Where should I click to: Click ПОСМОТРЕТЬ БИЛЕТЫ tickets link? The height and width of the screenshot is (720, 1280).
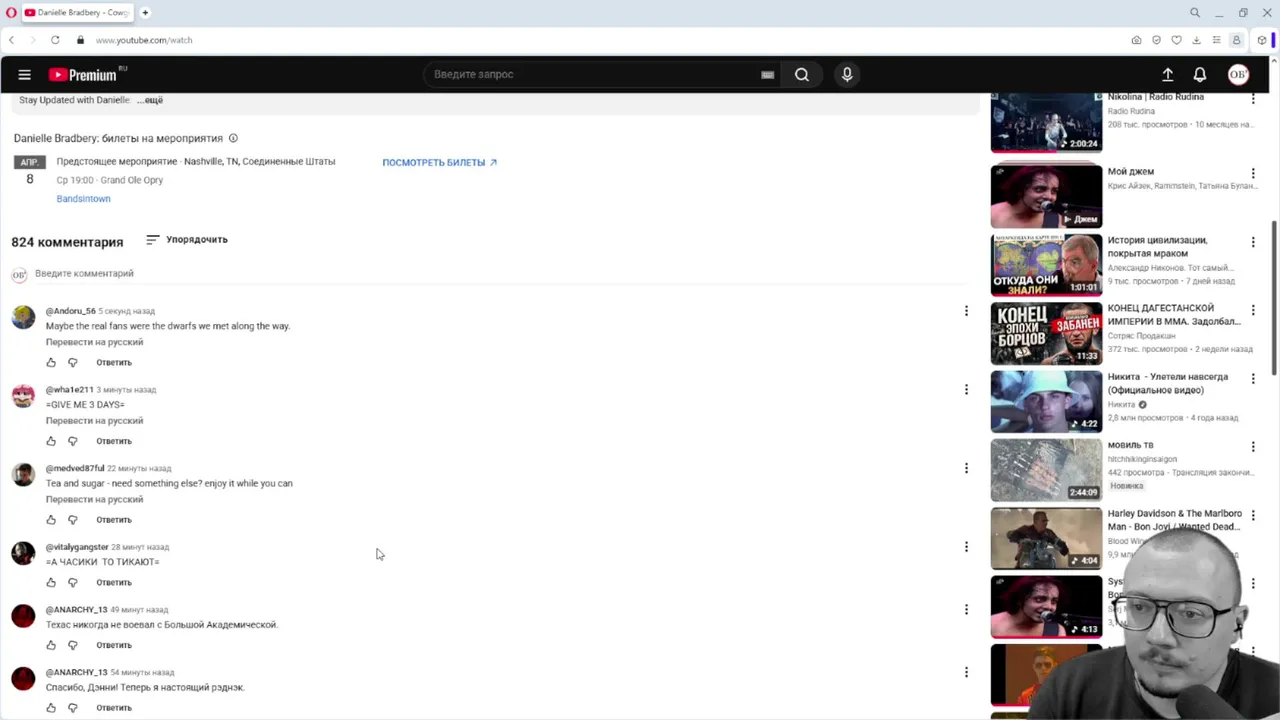coord(439,162)
